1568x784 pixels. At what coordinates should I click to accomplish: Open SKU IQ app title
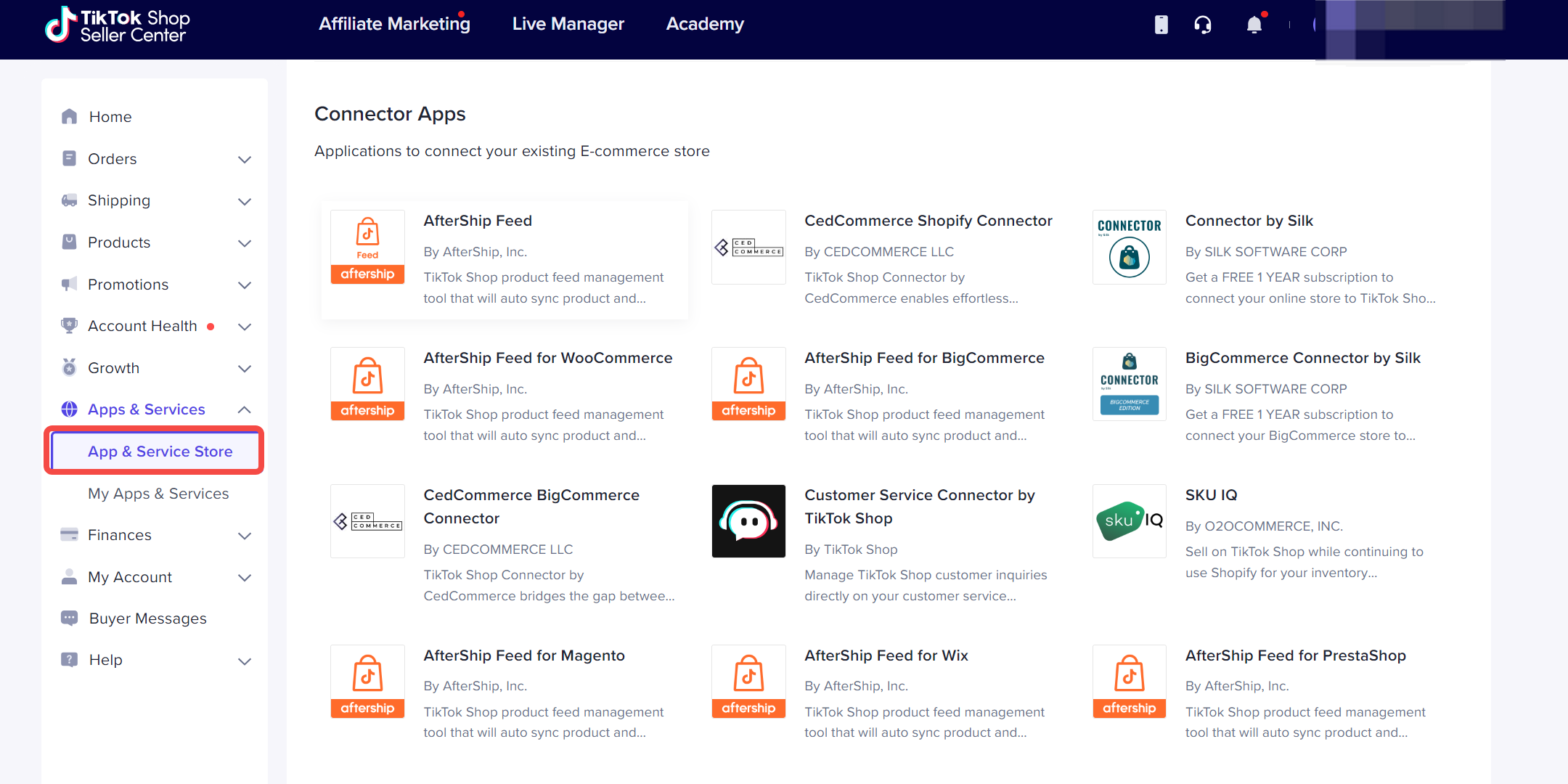[1211, 495]
